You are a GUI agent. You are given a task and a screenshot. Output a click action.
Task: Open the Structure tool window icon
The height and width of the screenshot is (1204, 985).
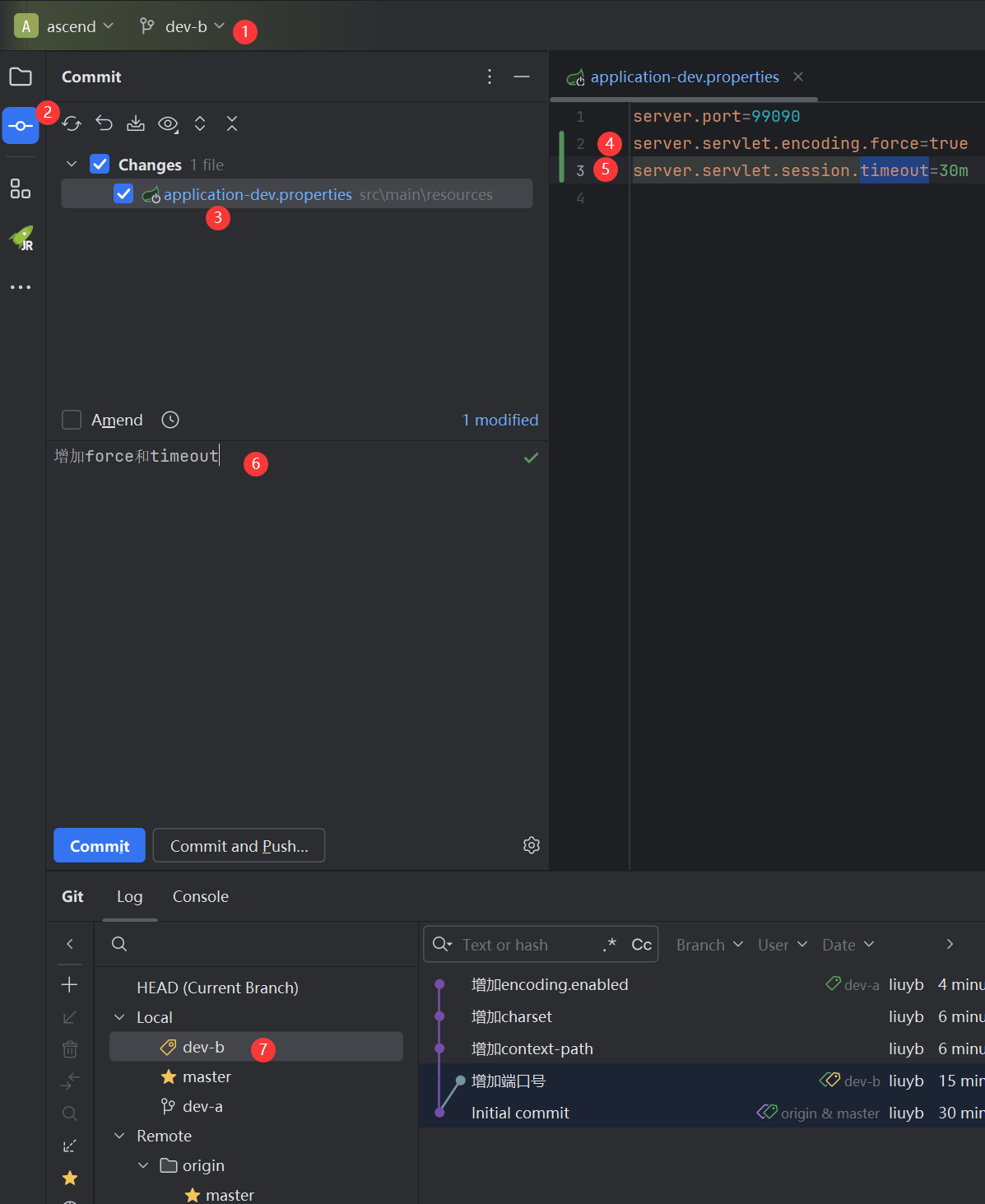pyautogui.click(x=21, y=189)
